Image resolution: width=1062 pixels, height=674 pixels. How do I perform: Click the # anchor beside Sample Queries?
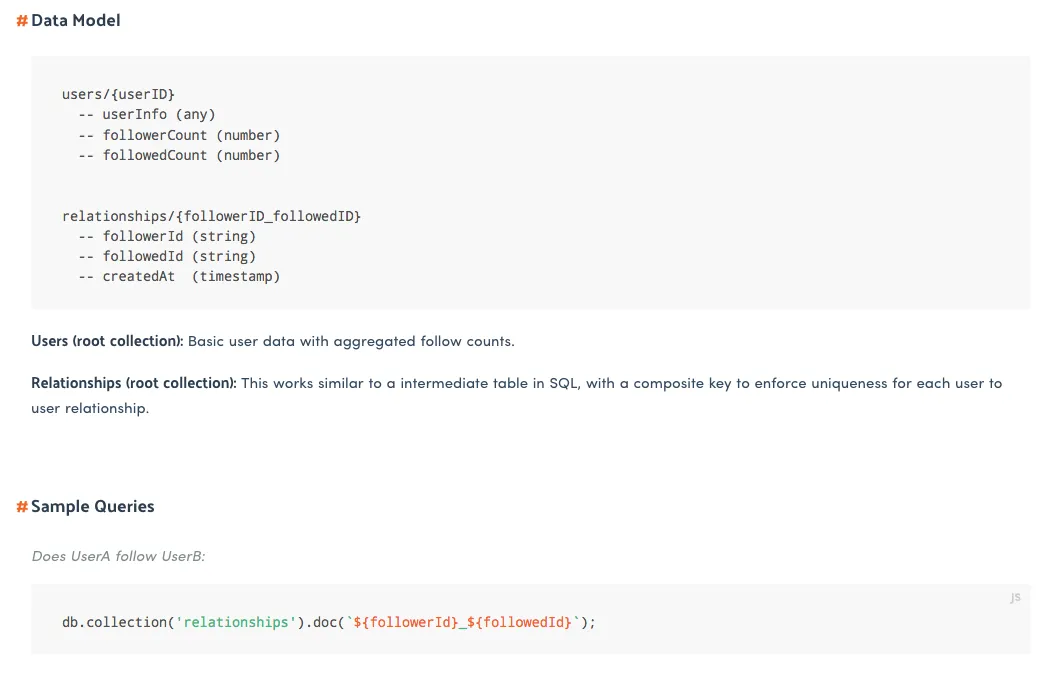(22, 507)
